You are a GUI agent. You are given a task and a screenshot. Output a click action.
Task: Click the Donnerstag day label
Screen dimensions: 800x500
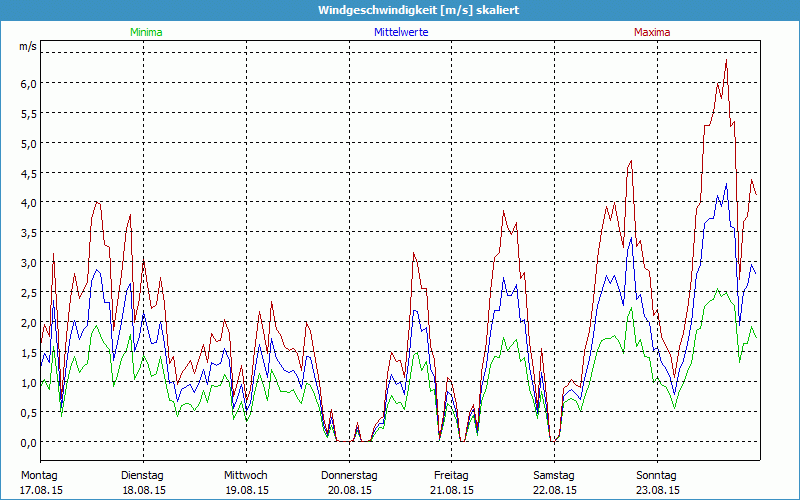[x=349, y=476]
